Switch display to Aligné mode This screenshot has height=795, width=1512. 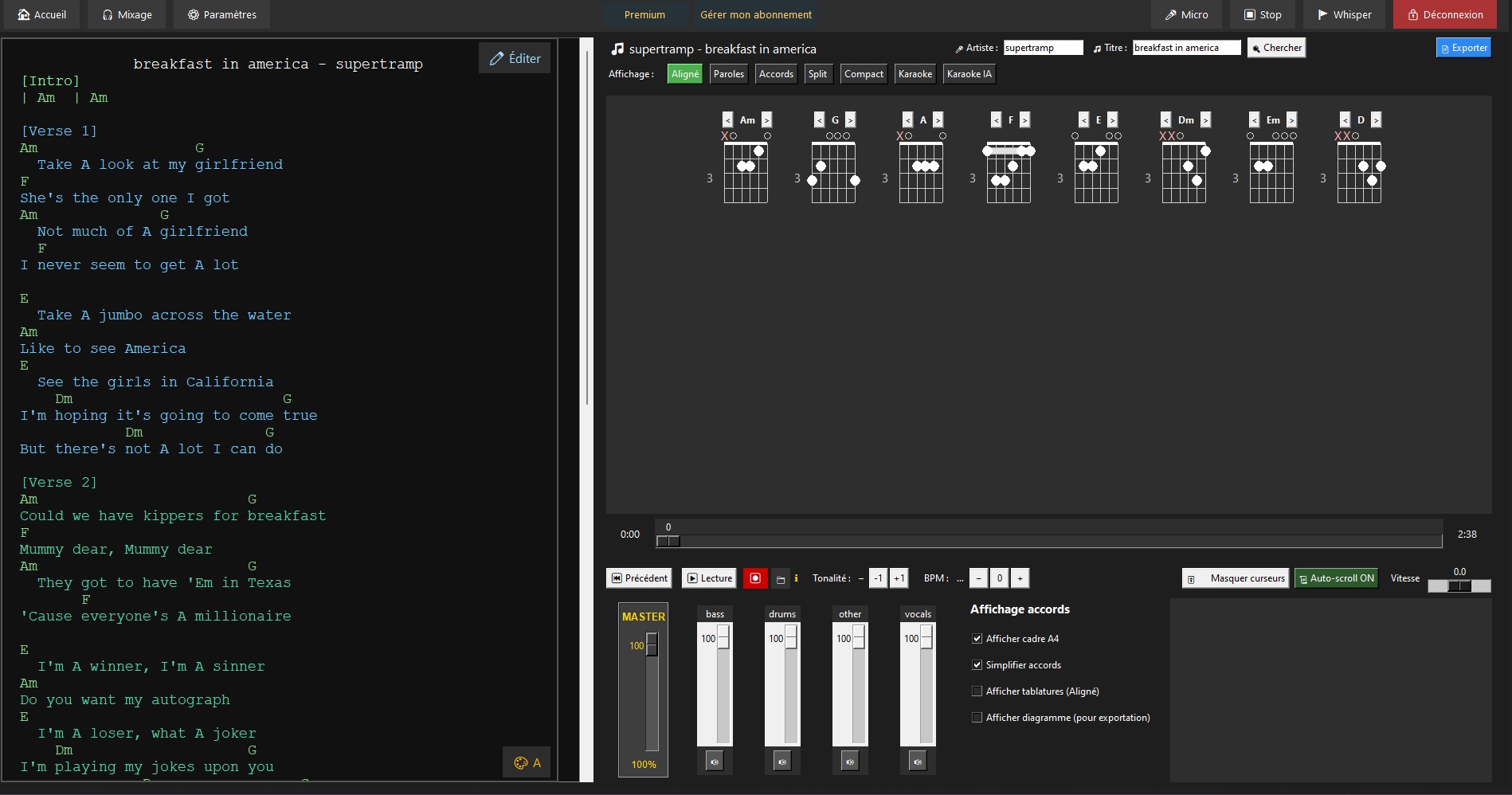685,74
